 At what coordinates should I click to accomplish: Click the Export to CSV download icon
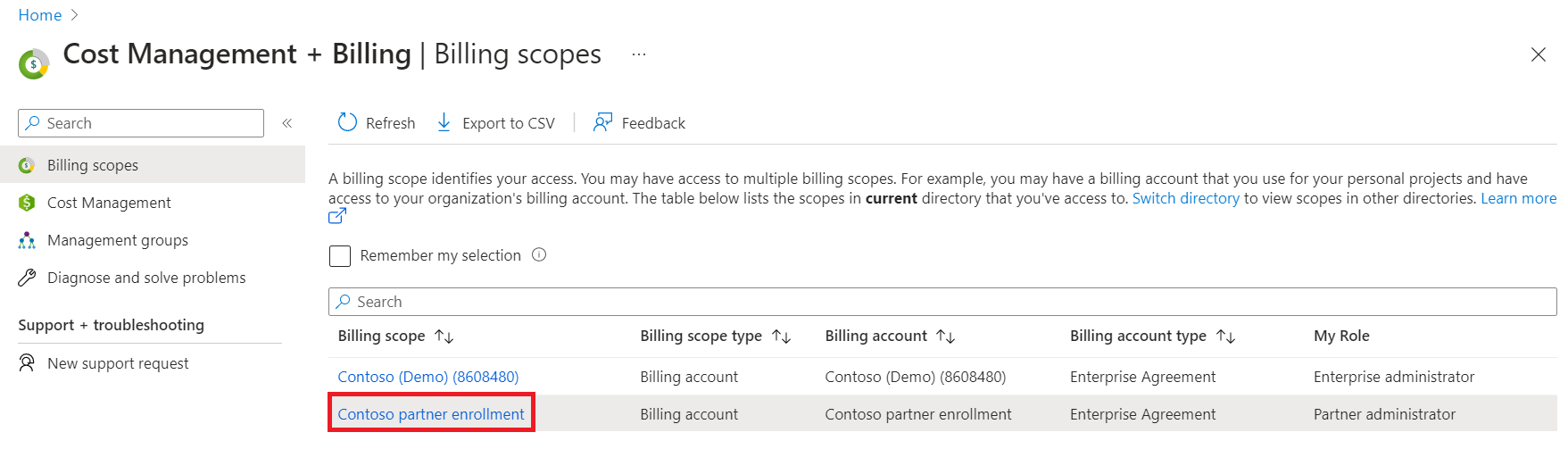444,122
